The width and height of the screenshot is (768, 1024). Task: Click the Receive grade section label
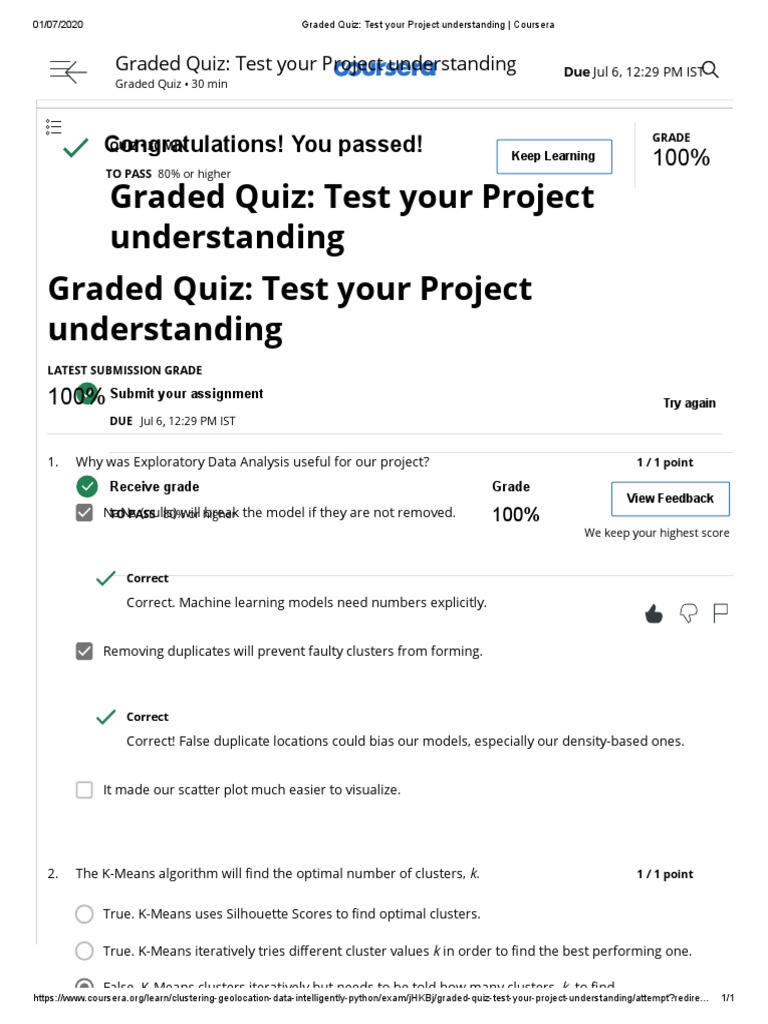tap(154, 487)
